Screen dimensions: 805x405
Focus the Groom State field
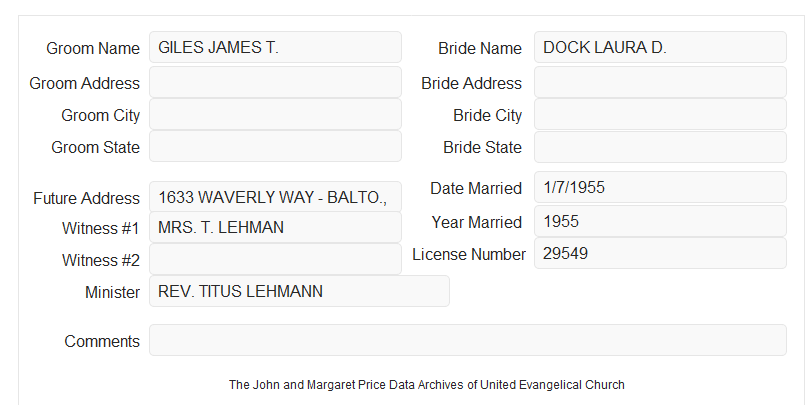click(x=275, y=146)
